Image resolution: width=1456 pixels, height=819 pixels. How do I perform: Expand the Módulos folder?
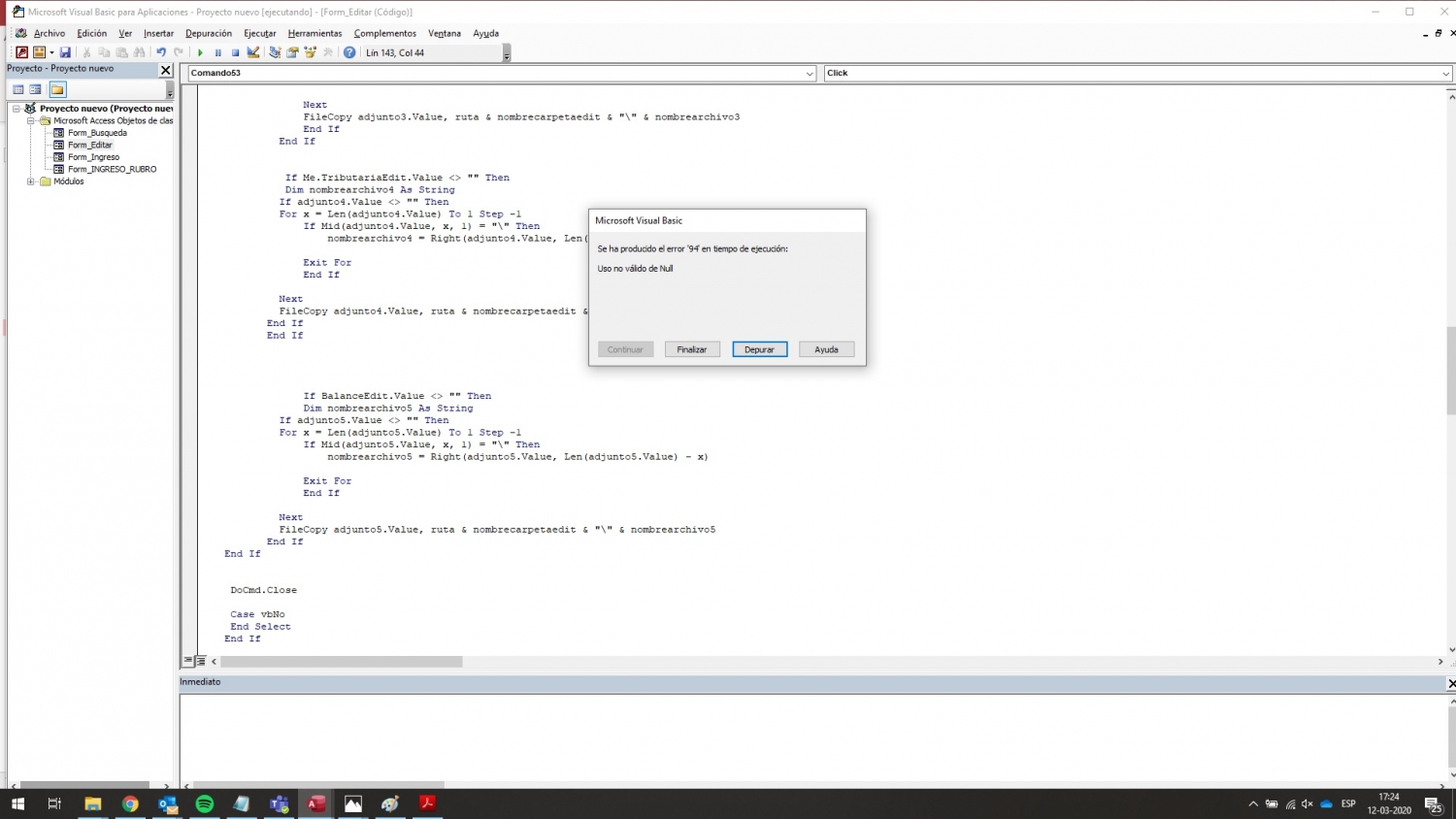pyautogui.click(x=31, y=181)
